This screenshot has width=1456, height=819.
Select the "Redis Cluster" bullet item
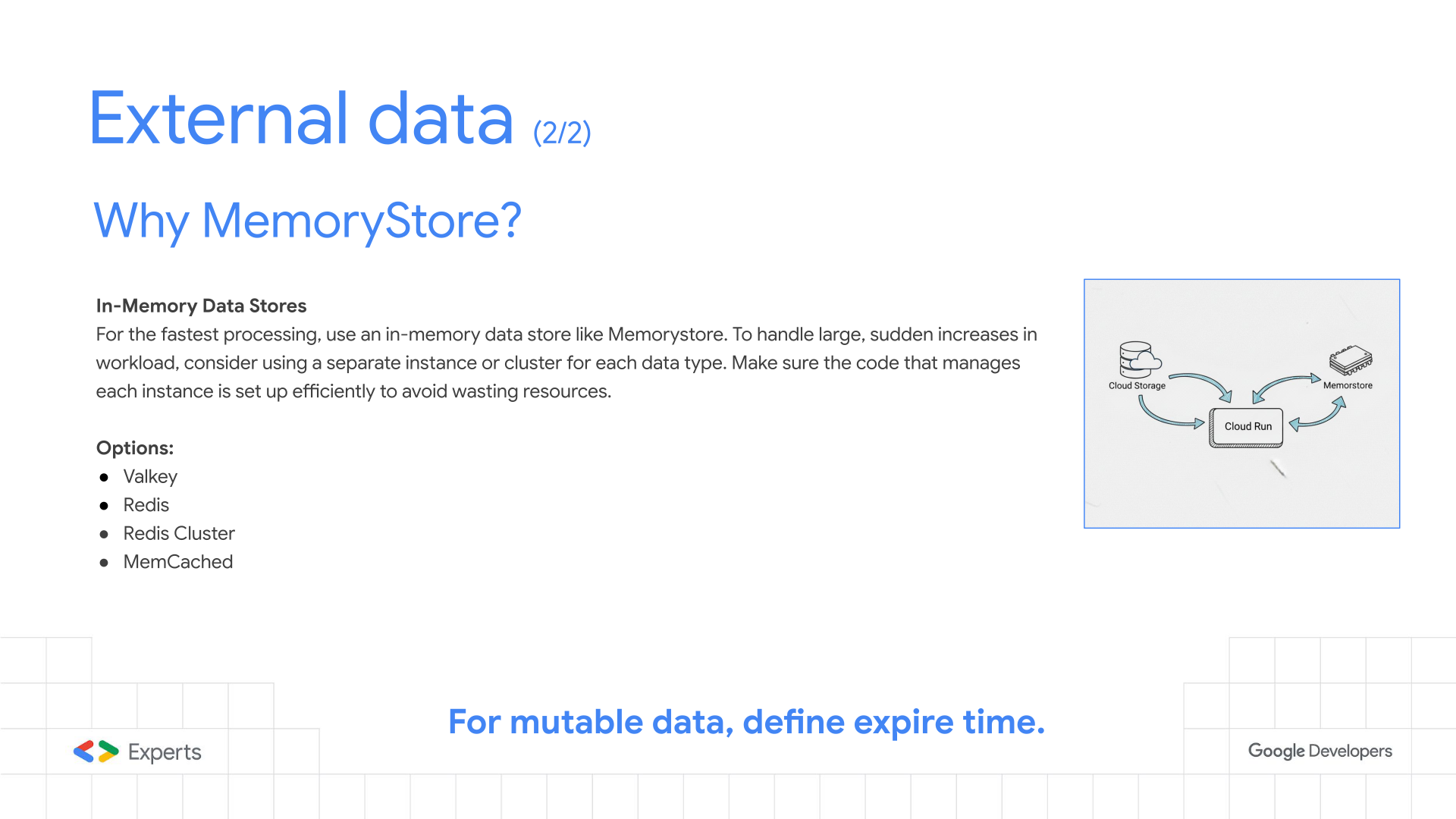pos(179,534)
